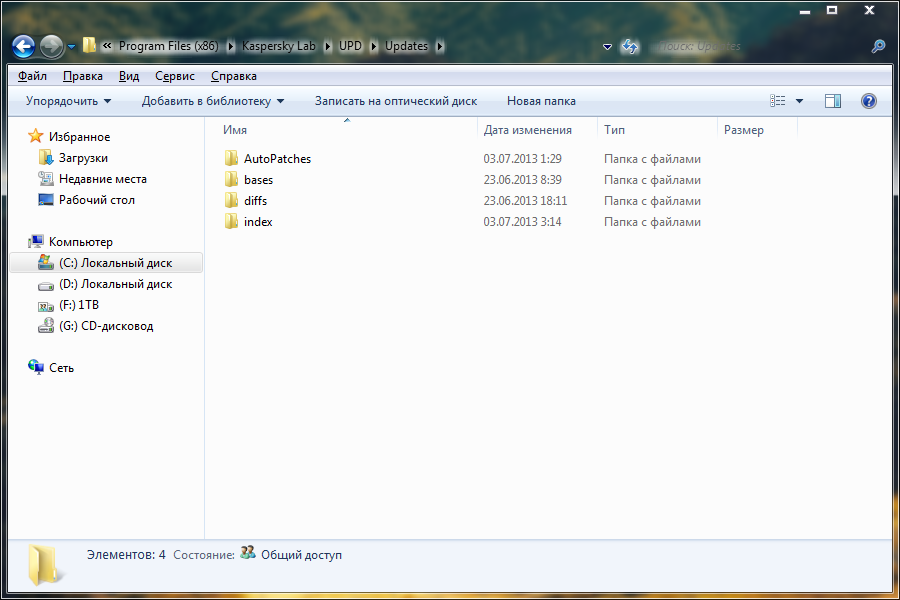Image resolution: width=900 pixels, height=600 pixels.
Task: Open subfolder arrow after Updates
Action: point(440,47)
